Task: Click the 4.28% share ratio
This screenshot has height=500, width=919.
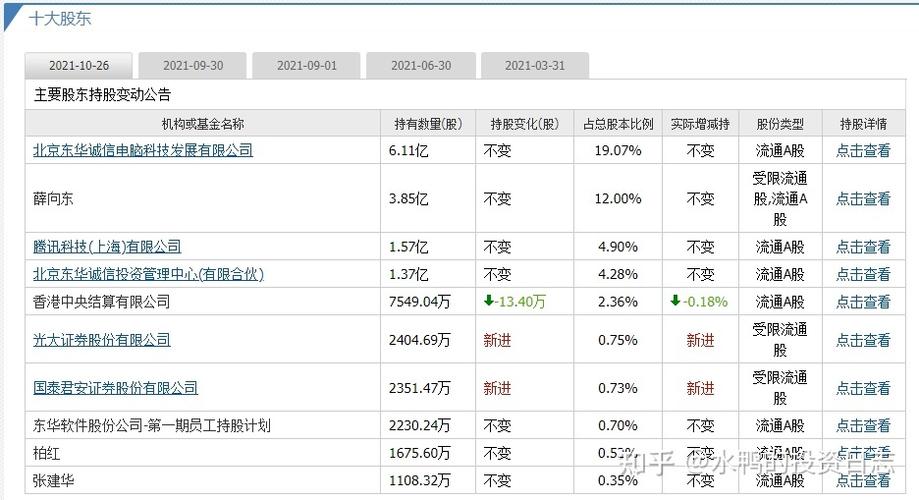Action: tap(618, 274)
